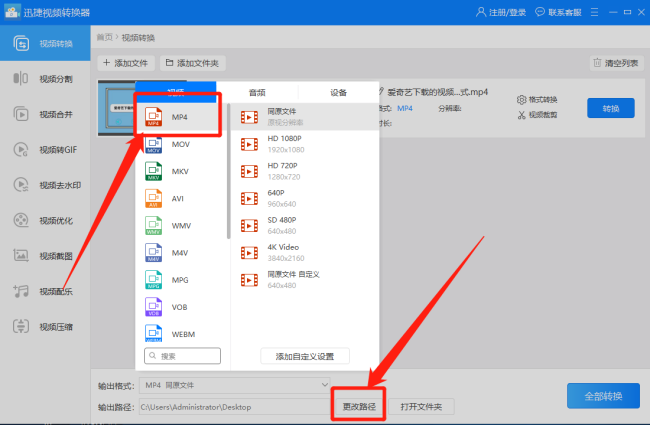Open 格式转换 settings for the file
Screen dimensions: 650x425
coord(537,100)
